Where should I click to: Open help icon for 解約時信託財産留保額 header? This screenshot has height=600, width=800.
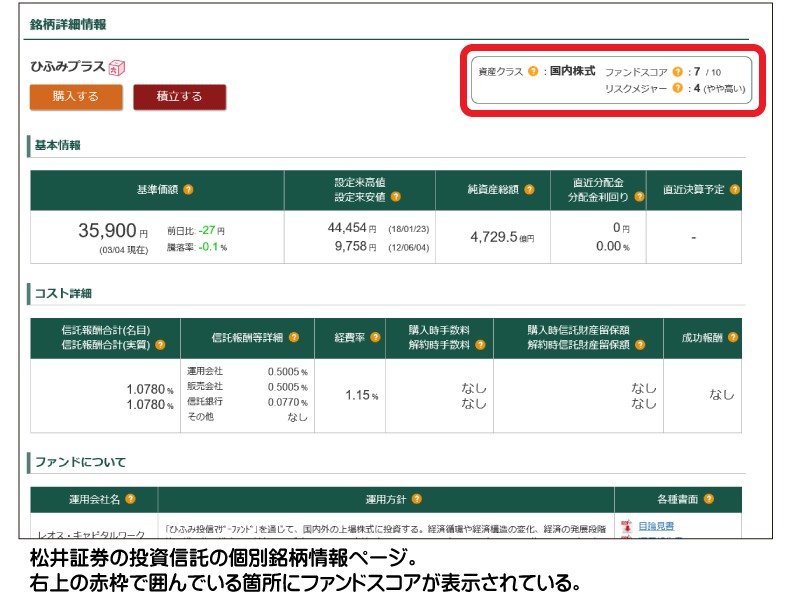[640, 345]
